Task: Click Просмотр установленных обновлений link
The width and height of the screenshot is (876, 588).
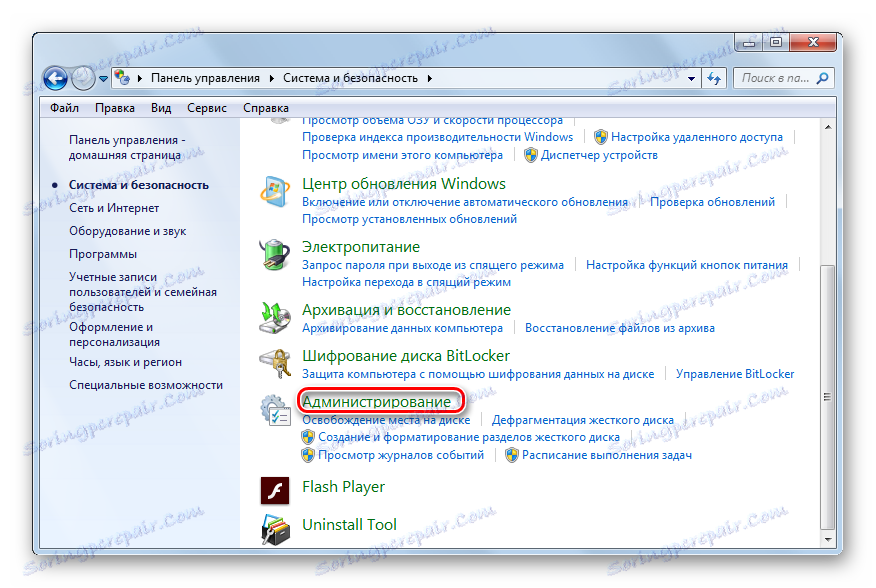Action: 409,219
